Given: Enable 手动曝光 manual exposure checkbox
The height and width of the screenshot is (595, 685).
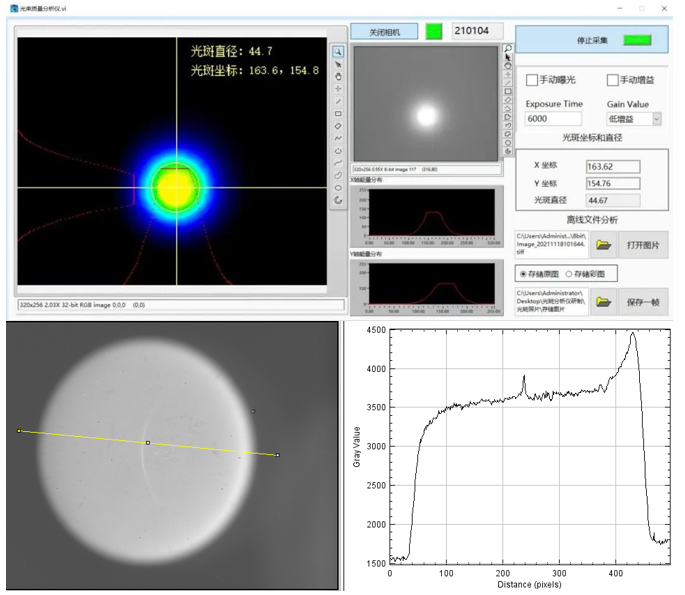Looking at the screenshot, I should tap(532, 80).
